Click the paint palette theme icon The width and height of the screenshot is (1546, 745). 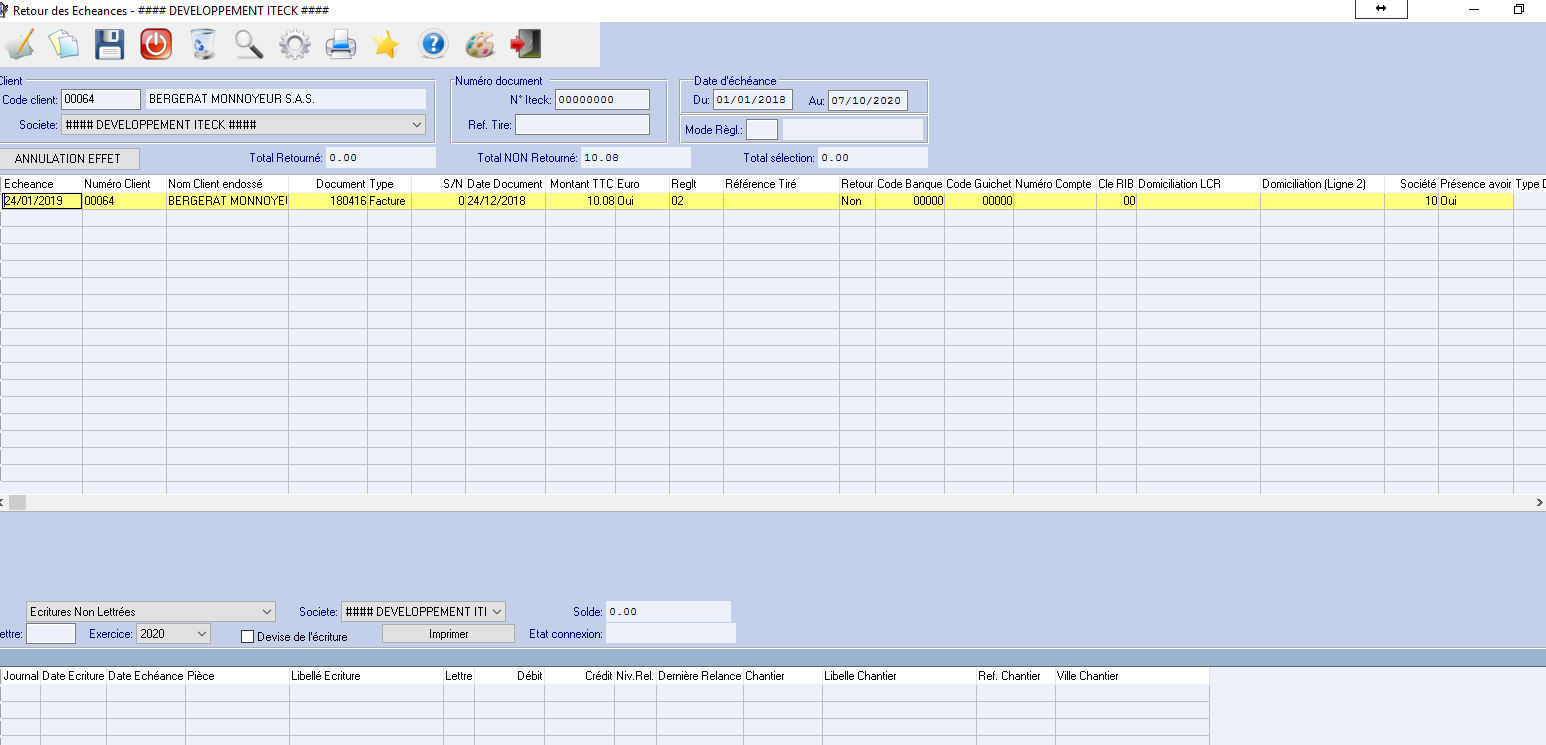(479, 44)
